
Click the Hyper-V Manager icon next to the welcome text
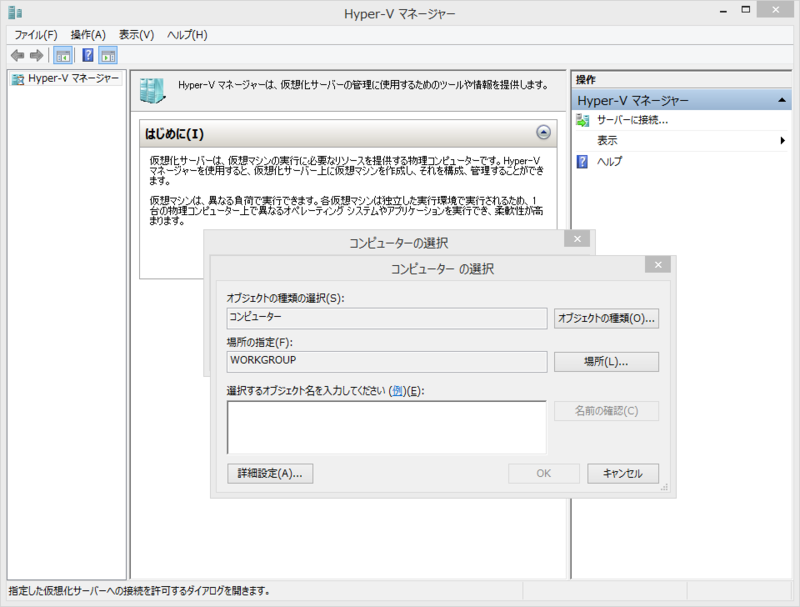tap(155, 87)
